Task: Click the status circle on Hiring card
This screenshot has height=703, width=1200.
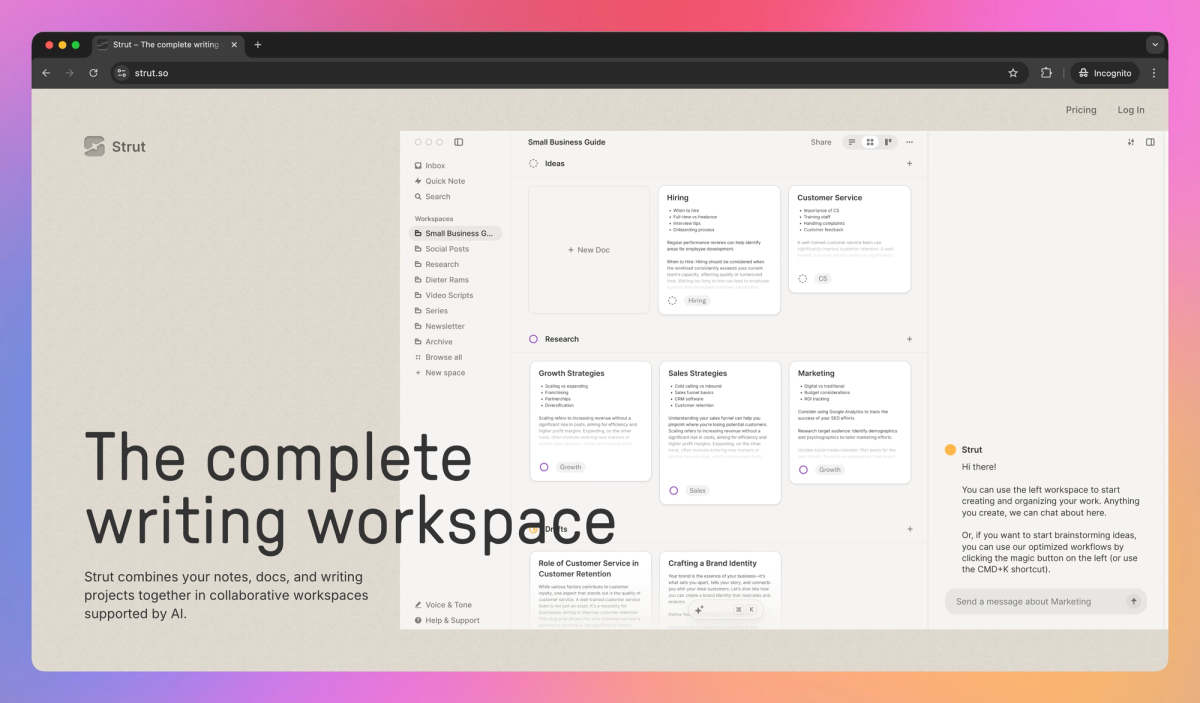Action: 672,301
